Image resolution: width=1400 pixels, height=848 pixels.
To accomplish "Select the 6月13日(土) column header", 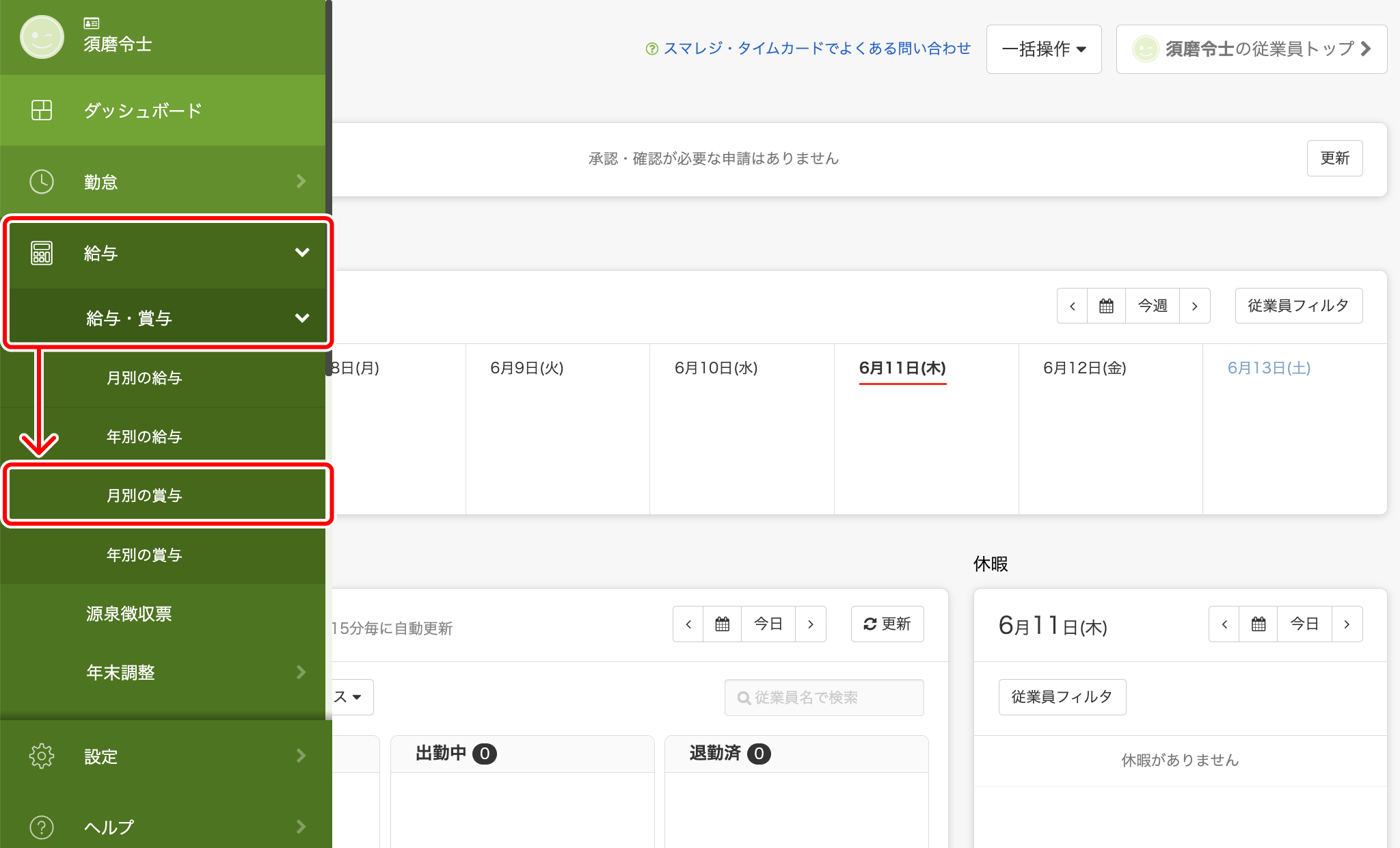I will (1269, 368).
